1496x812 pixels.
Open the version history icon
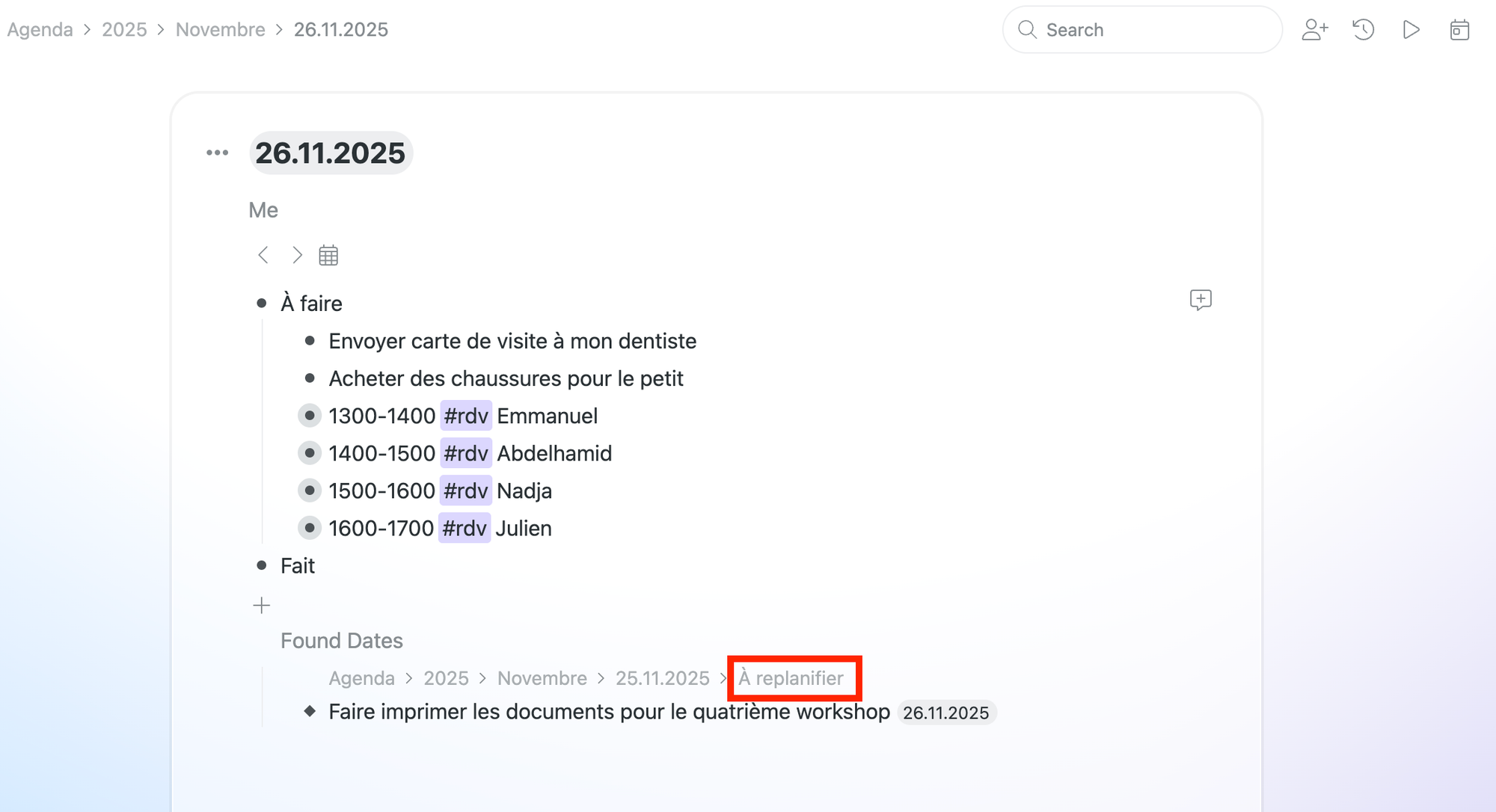point(1363,30)
